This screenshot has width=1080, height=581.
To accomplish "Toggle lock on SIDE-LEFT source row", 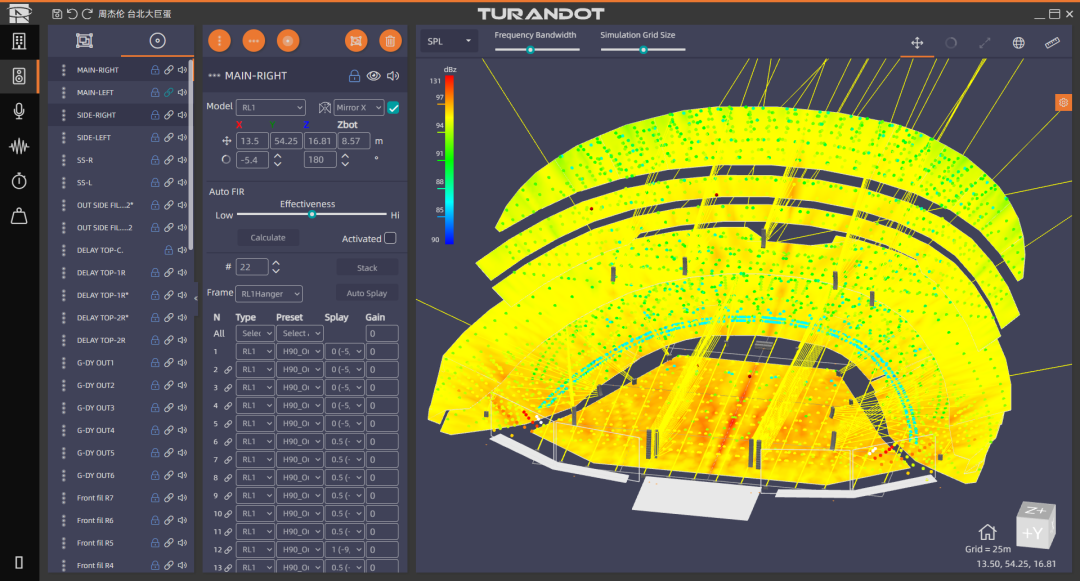I will click(155, 138).
